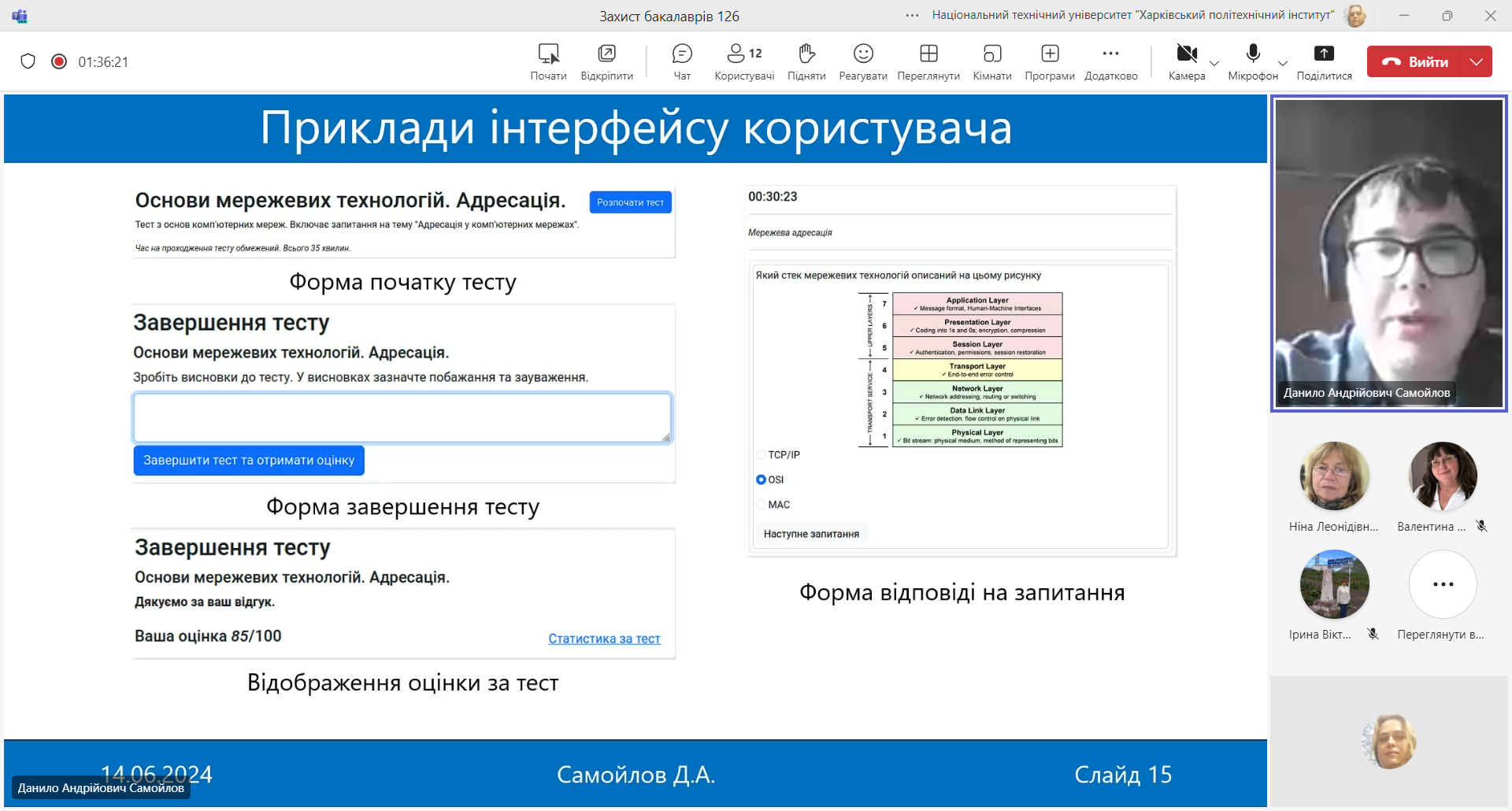This screenshot has width=1512, height=811.
Task: Click the Share screen icon
Action: coord(1324,61)
